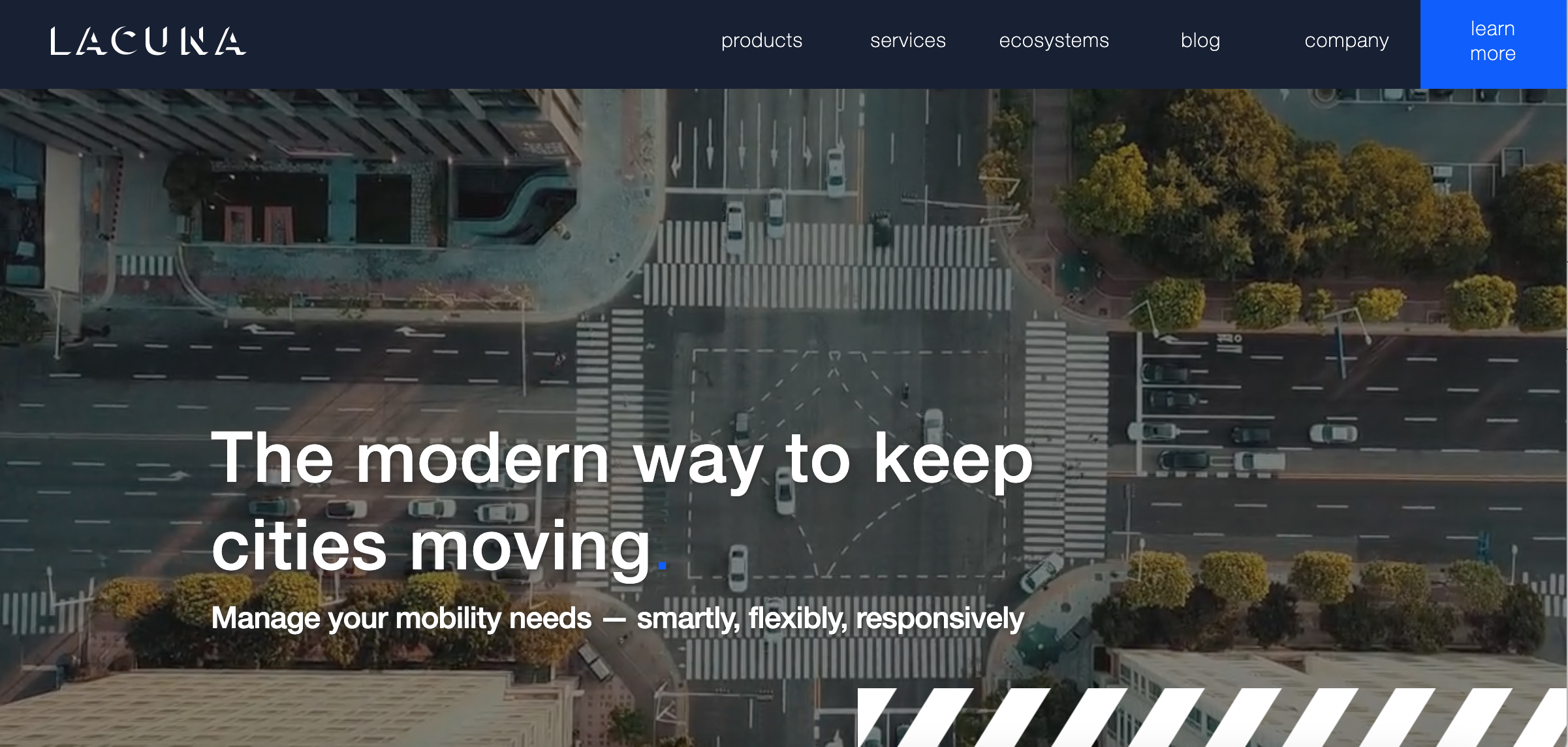Click the word "more" on the blue button
1568x747 pixels.
point(1493,54)
